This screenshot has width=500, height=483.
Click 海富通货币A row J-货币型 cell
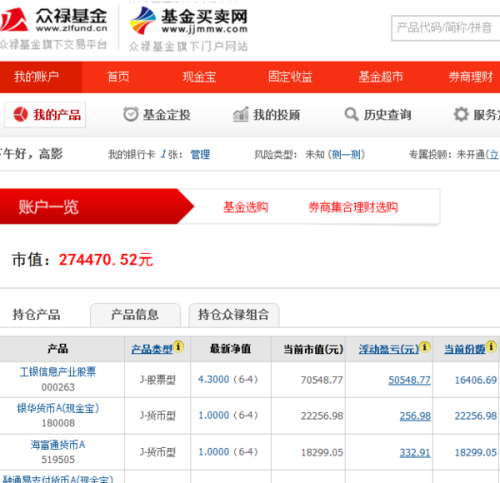(157, 452)
